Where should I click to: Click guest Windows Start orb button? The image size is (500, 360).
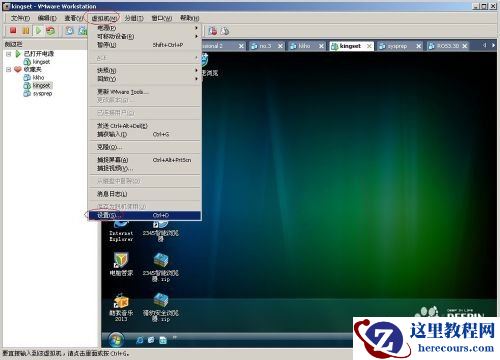[x=116, y=340]
